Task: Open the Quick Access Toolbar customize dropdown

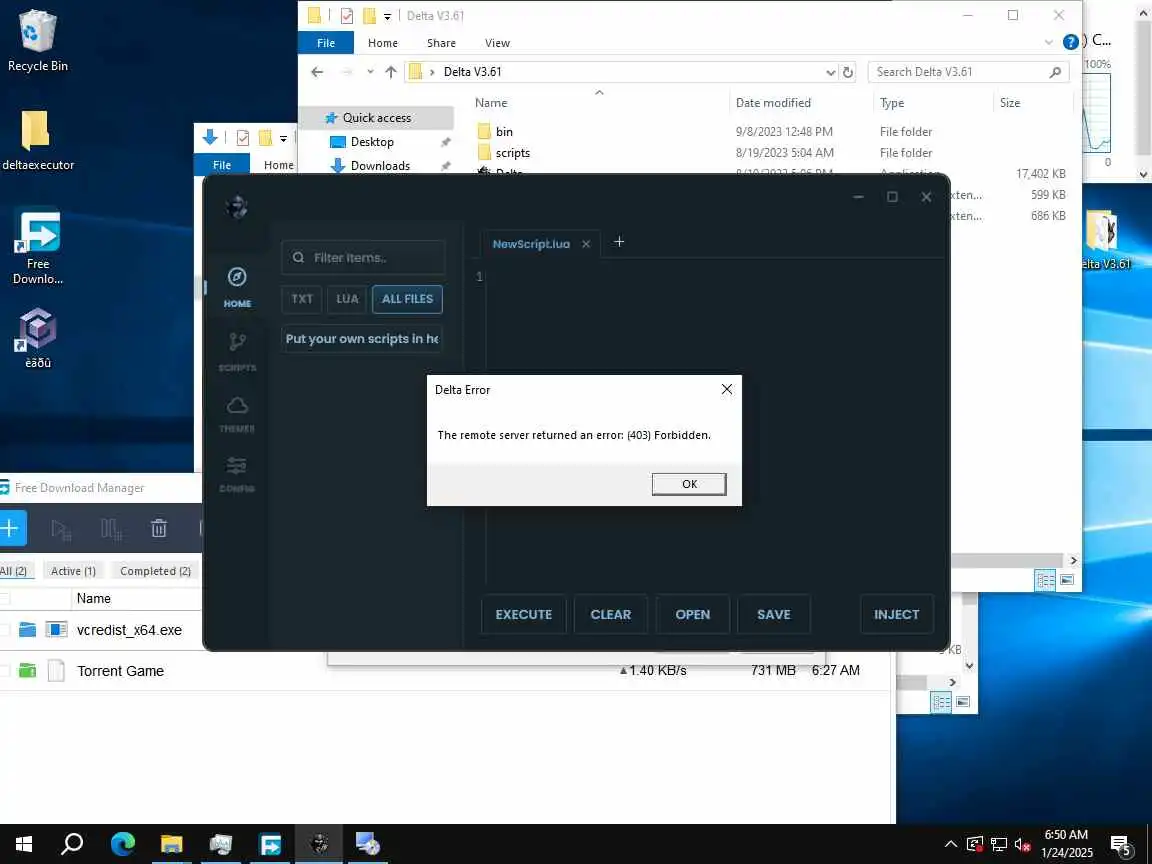Action: [387, 16]
